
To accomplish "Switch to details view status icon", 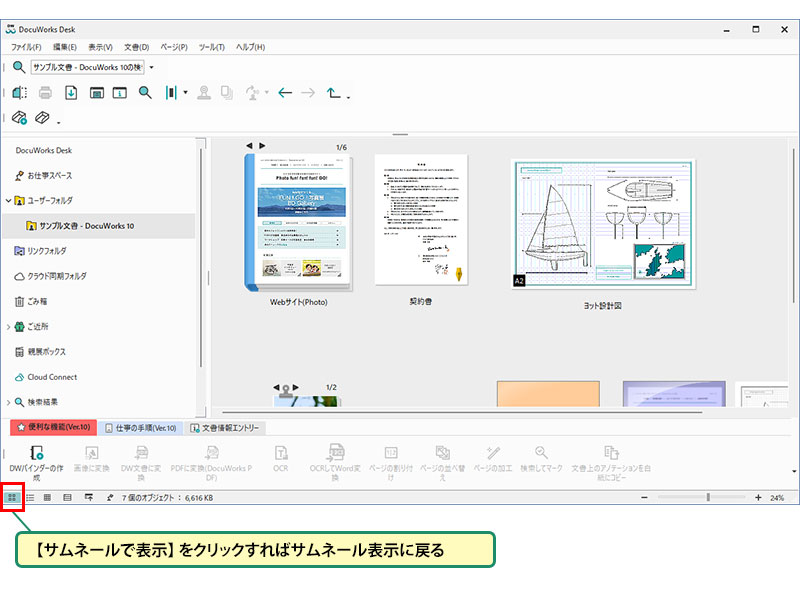I will 67,497.
